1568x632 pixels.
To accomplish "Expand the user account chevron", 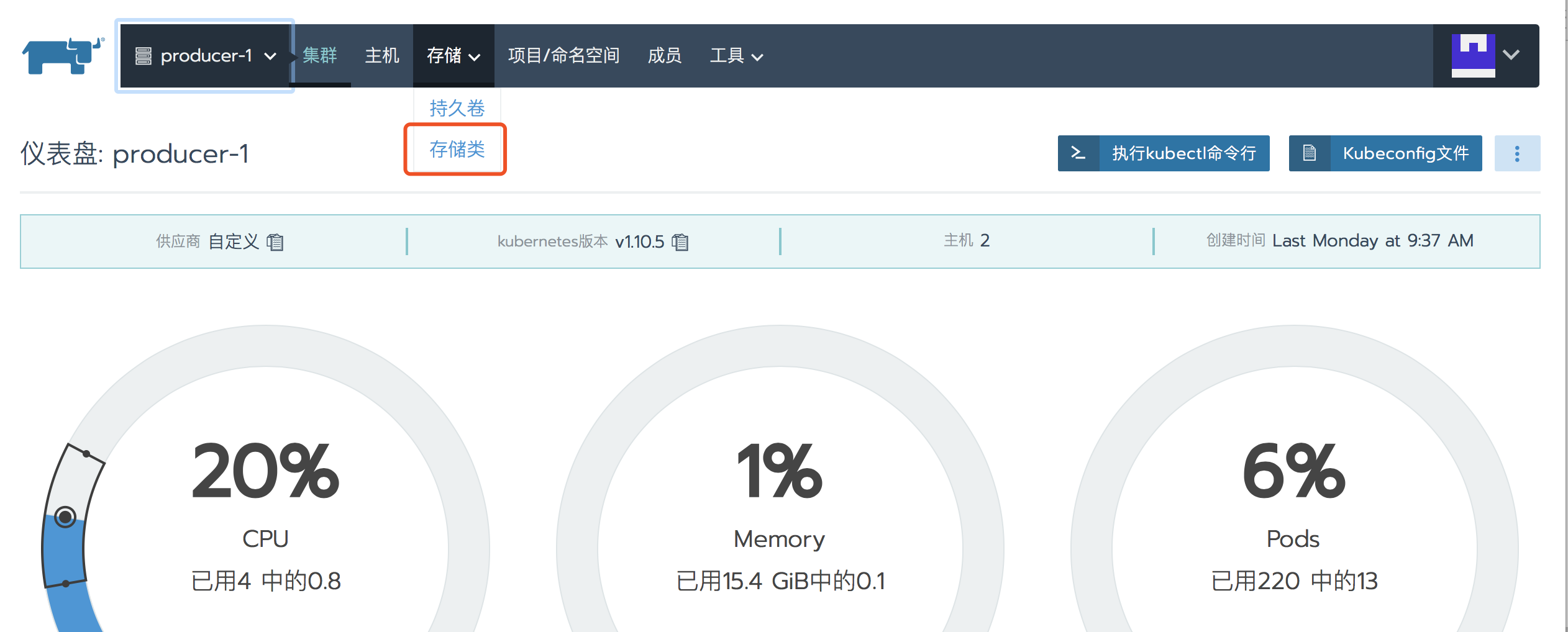I will coord(1511,55).
